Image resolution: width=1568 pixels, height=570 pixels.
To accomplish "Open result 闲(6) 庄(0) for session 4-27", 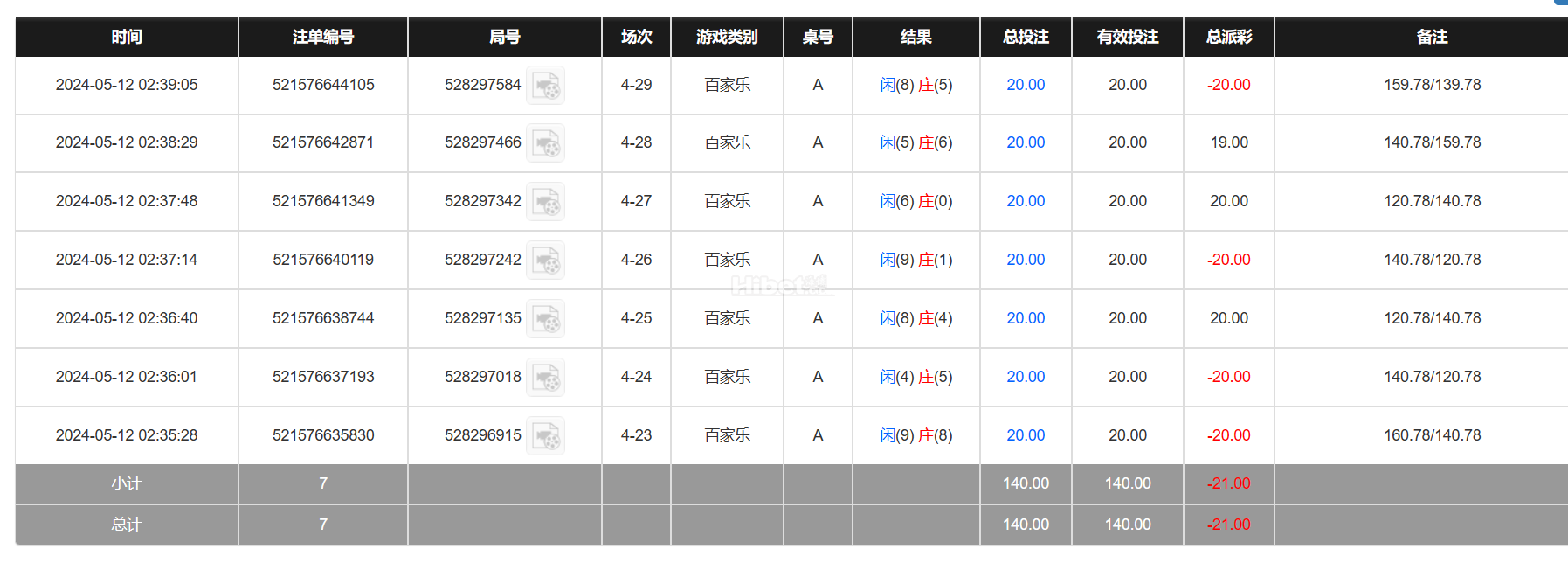I will (x=916, y=201).
